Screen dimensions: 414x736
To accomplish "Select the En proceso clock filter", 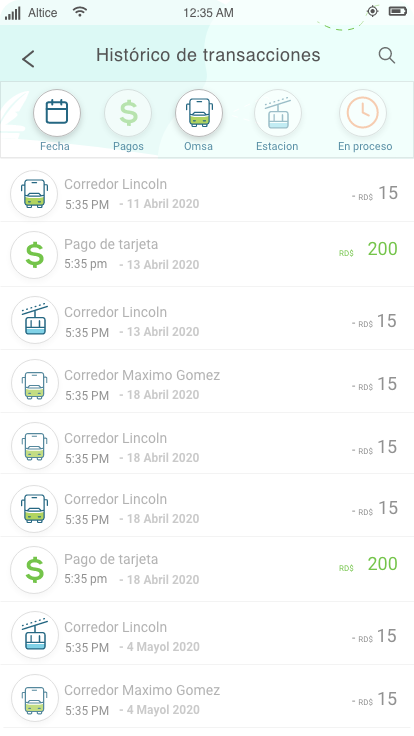I will 363,113.
